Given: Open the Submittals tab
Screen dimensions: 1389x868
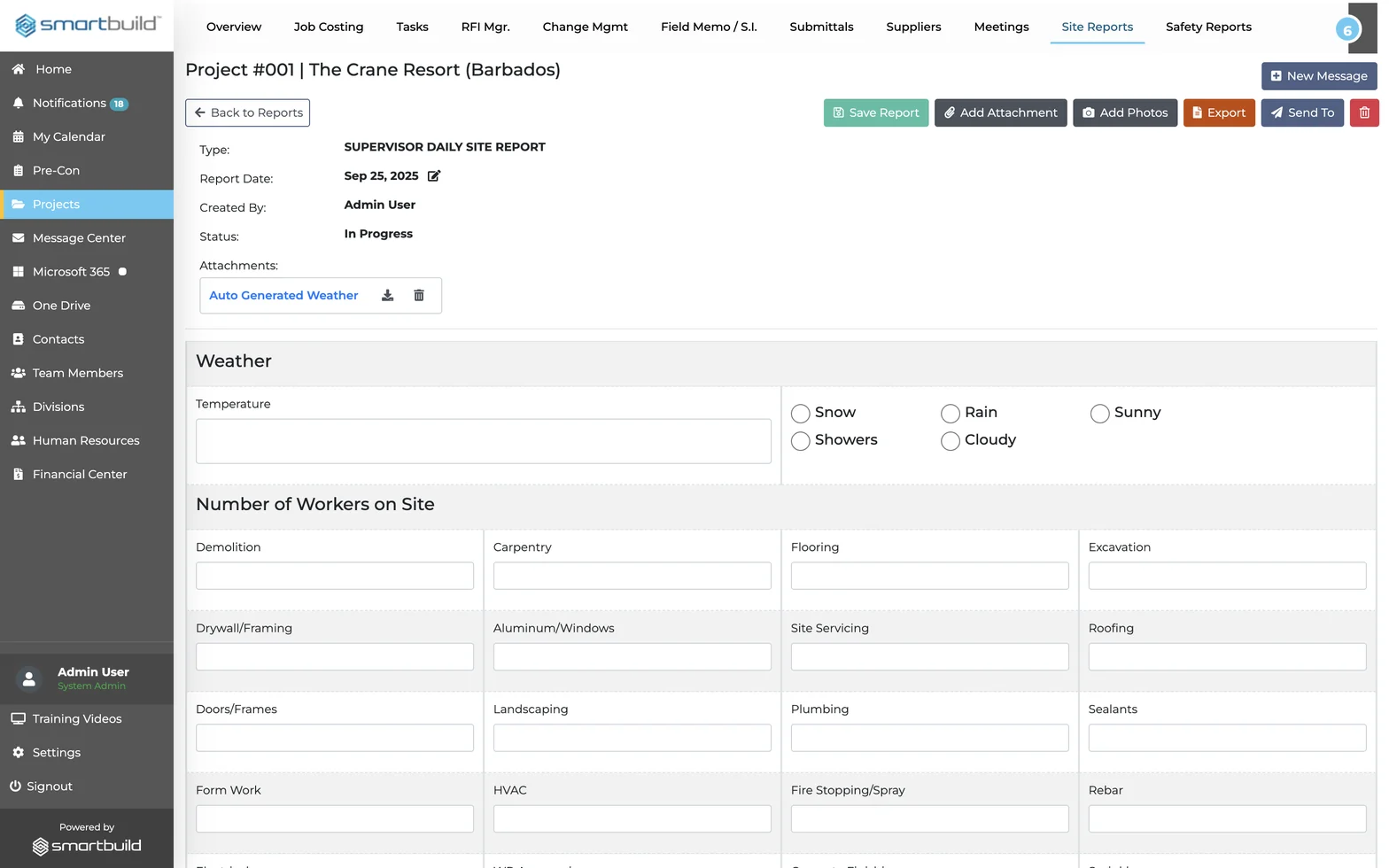Looking at the screenshot, I should (x=821, y=27).
